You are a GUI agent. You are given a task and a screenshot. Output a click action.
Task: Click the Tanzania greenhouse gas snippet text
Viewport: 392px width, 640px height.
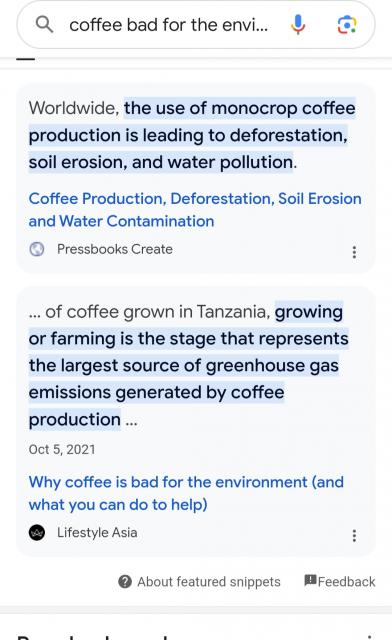(189, 365)
